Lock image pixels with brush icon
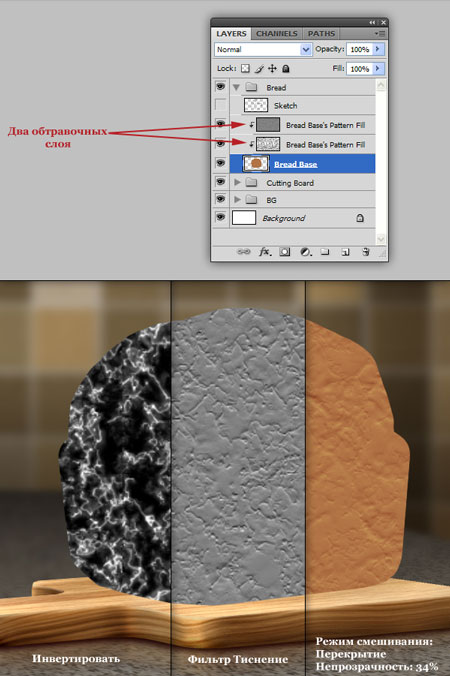This screenshot has height=676, width=450. [259, 69]
